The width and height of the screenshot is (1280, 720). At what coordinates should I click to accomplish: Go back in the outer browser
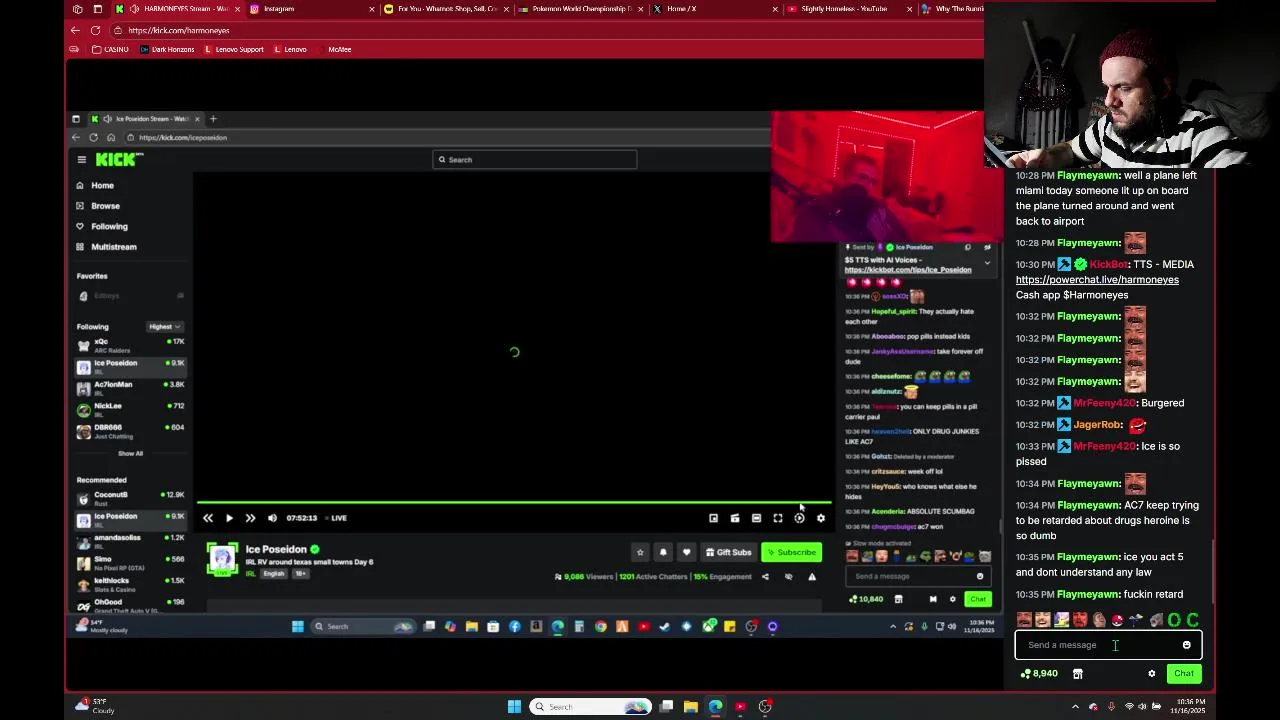[75, 30]
